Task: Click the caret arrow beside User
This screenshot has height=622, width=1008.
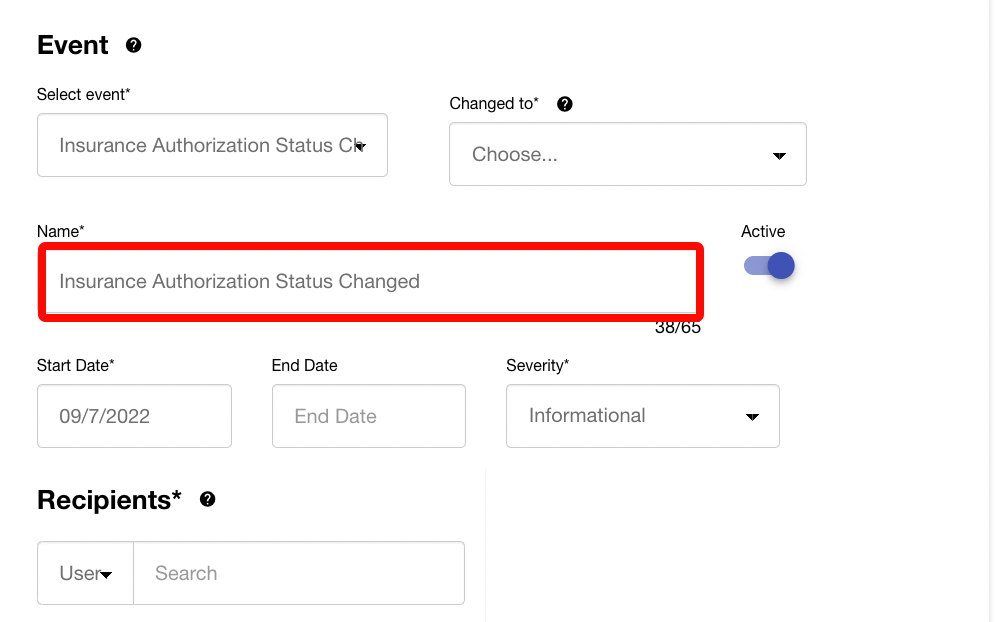Action: [x=105, y=574]
